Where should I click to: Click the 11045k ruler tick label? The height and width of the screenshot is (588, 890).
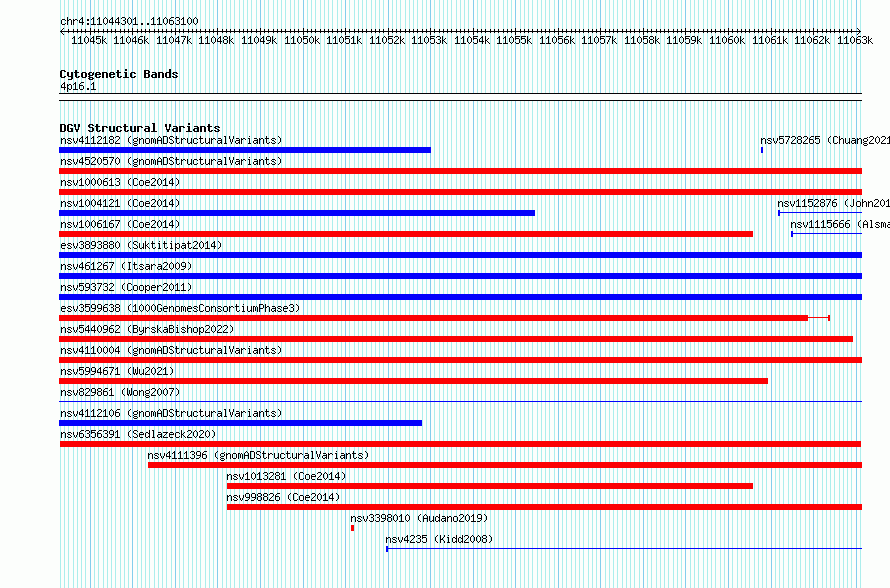pyautogui.click(x=89, y=40)
